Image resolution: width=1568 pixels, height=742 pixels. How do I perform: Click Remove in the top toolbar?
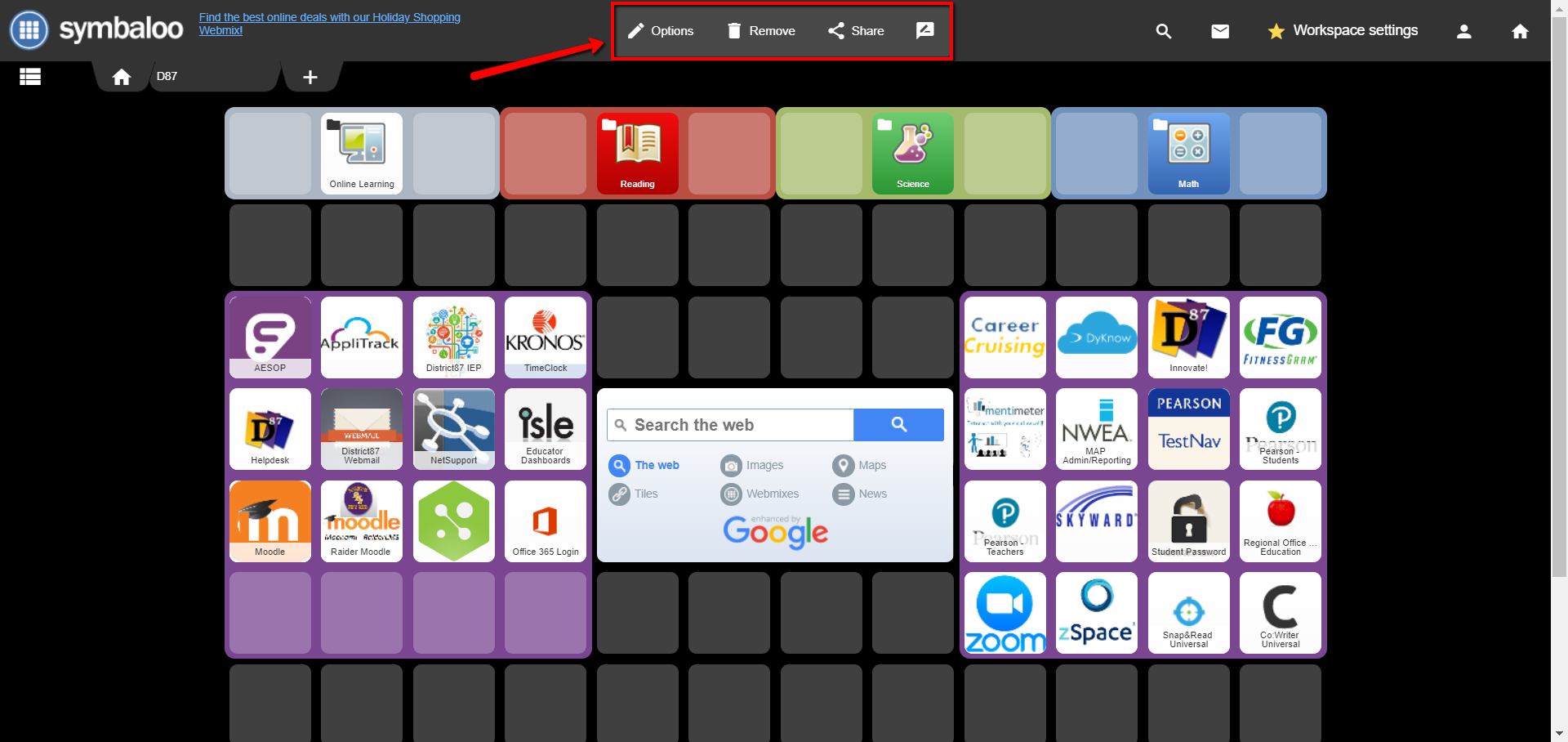[x=760, y=31]
